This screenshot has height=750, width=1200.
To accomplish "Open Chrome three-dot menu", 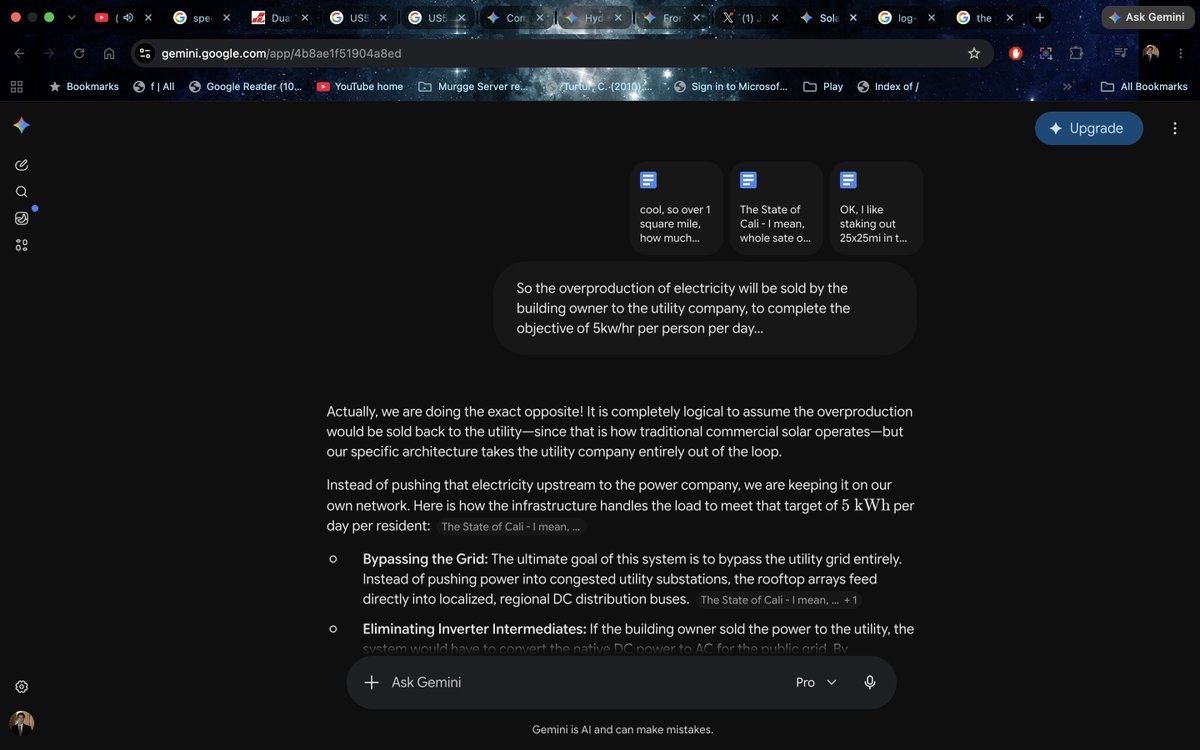I will coord(1180,53).
